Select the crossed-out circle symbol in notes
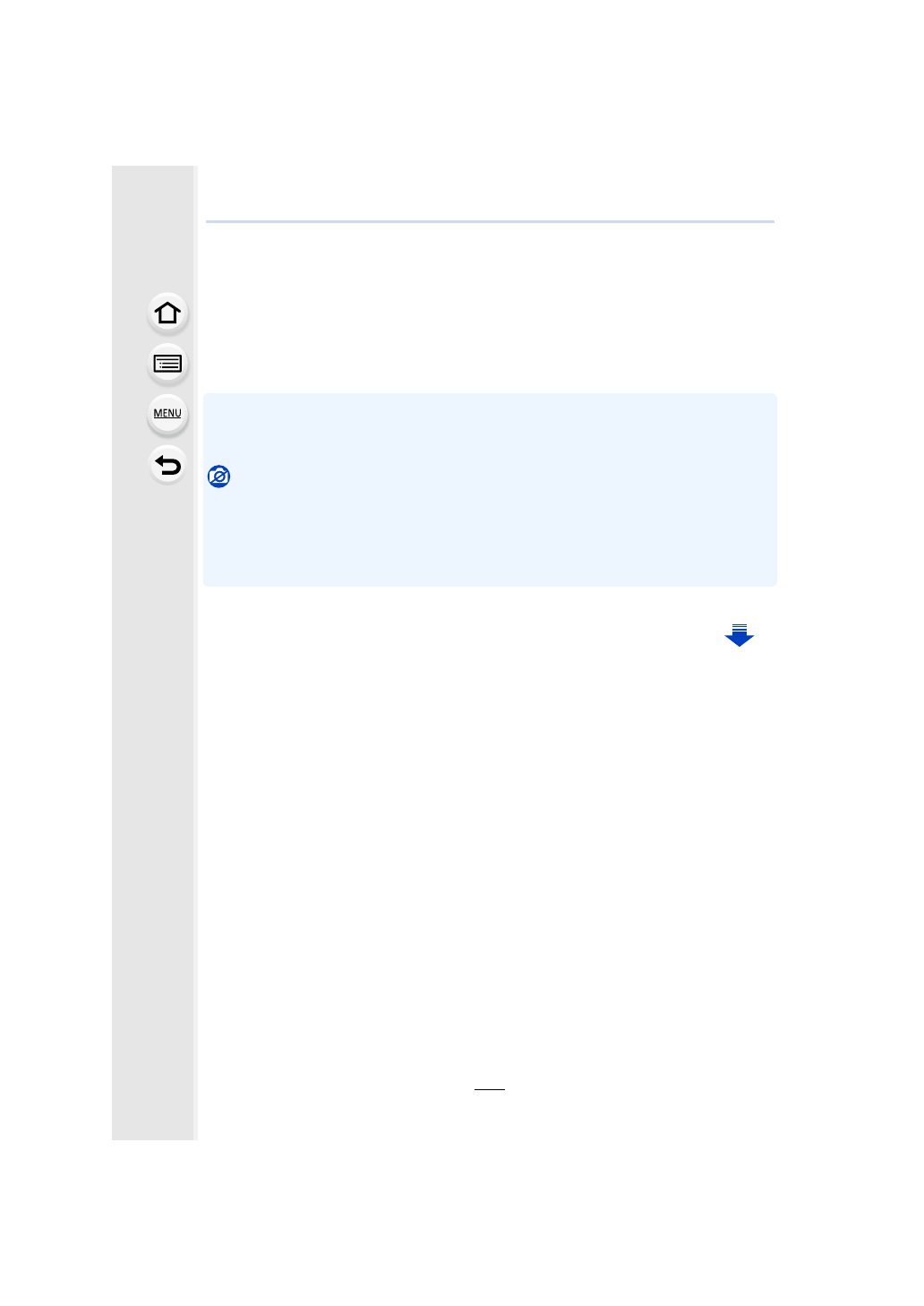Image resolution: width=924 pixels, height=1306 pixels. click(218, 477)
